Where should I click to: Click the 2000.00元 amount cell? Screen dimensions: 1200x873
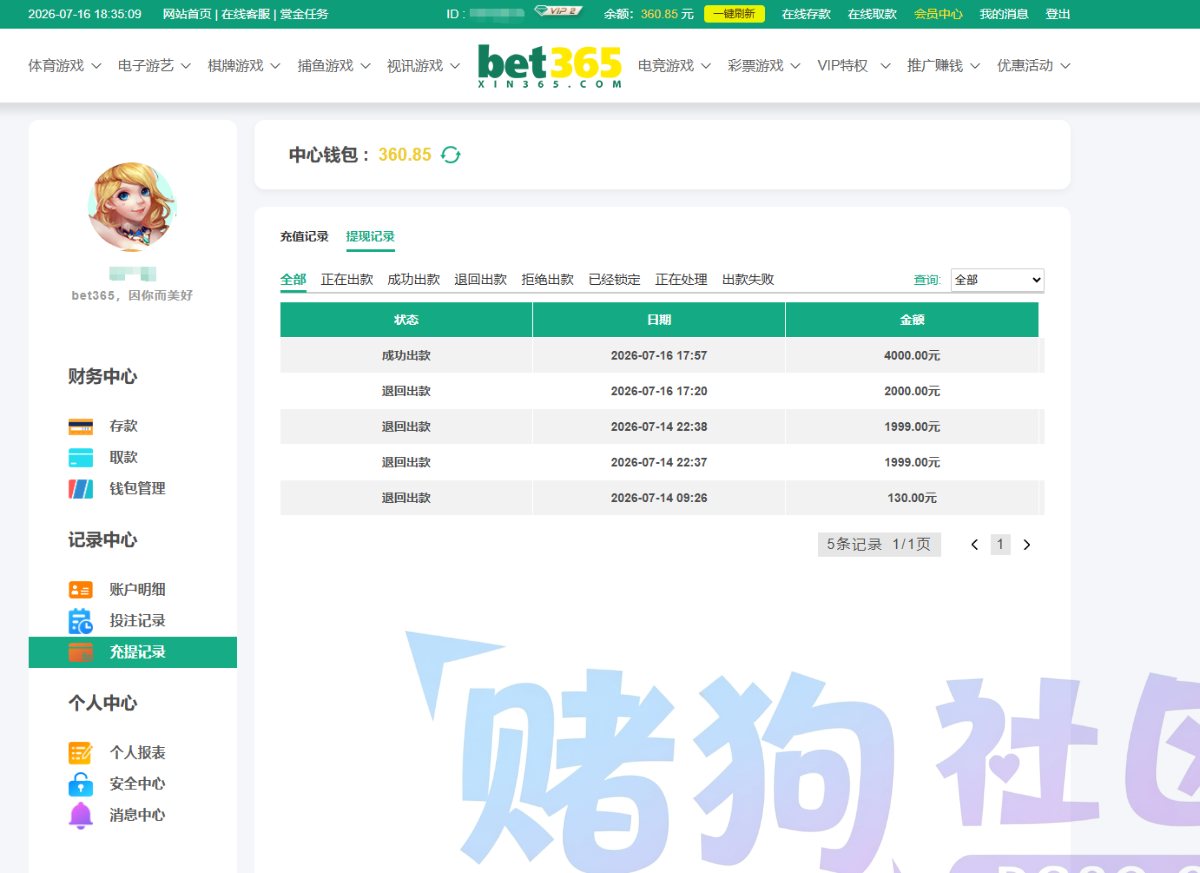pos(912,391)
